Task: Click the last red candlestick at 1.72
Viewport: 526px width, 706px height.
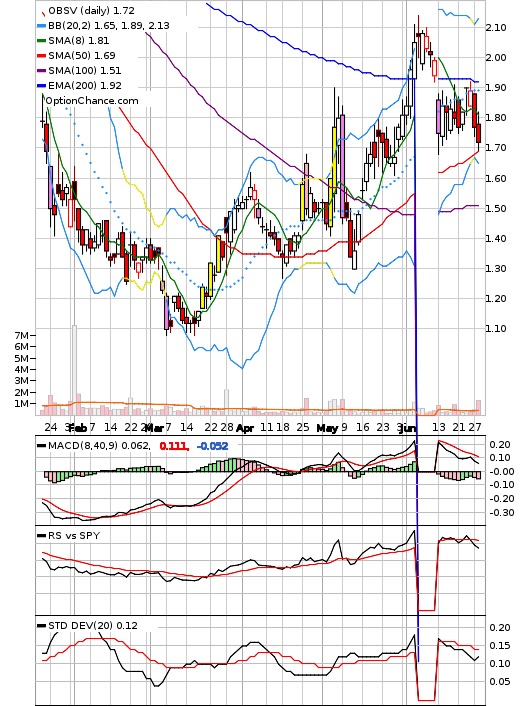Action: 478,133
